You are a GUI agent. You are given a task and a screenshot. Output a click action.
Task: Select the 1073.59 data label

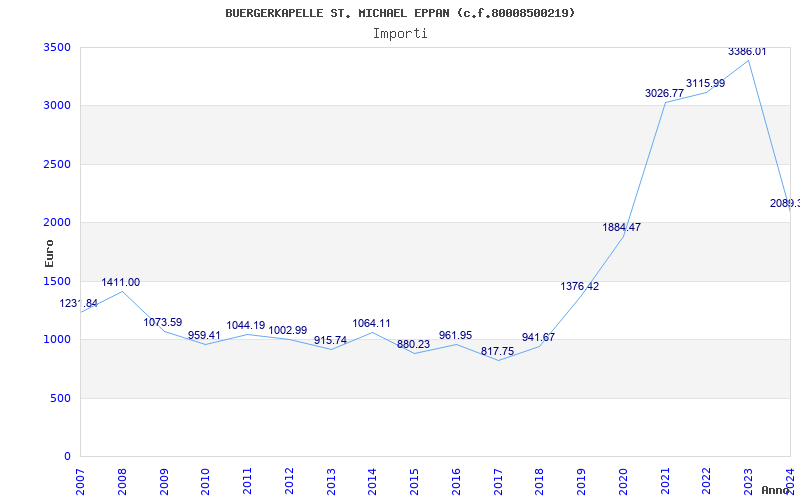163,322
